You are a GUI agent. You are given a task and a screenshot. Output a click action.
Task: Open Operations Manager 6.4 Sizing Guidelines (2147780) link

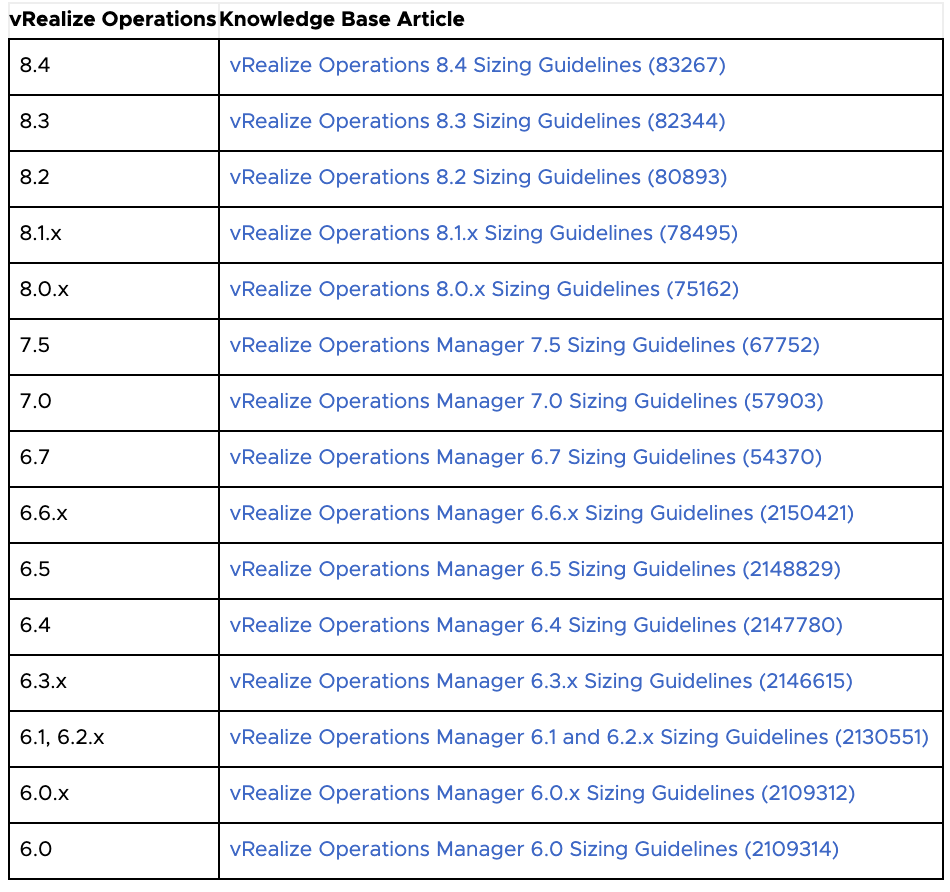pos(536,625)
